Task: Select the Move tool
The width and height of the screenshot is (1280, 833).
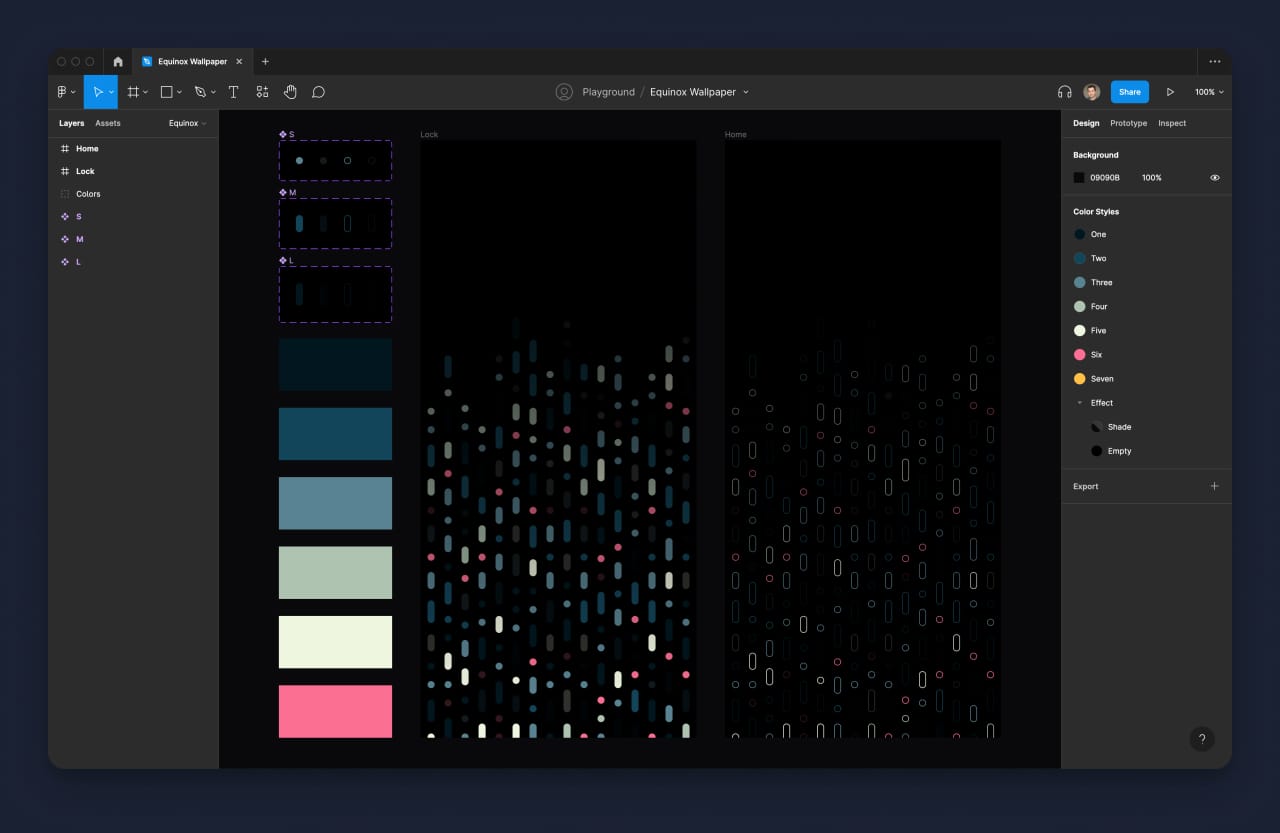Action: 99,91
